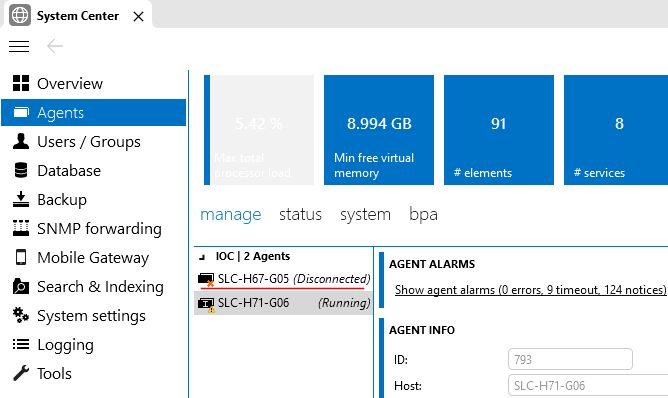The height and width of the screenshot is (398, 668).
Task: Click the AGENT INFO heading
Action: tap(422, 330)
